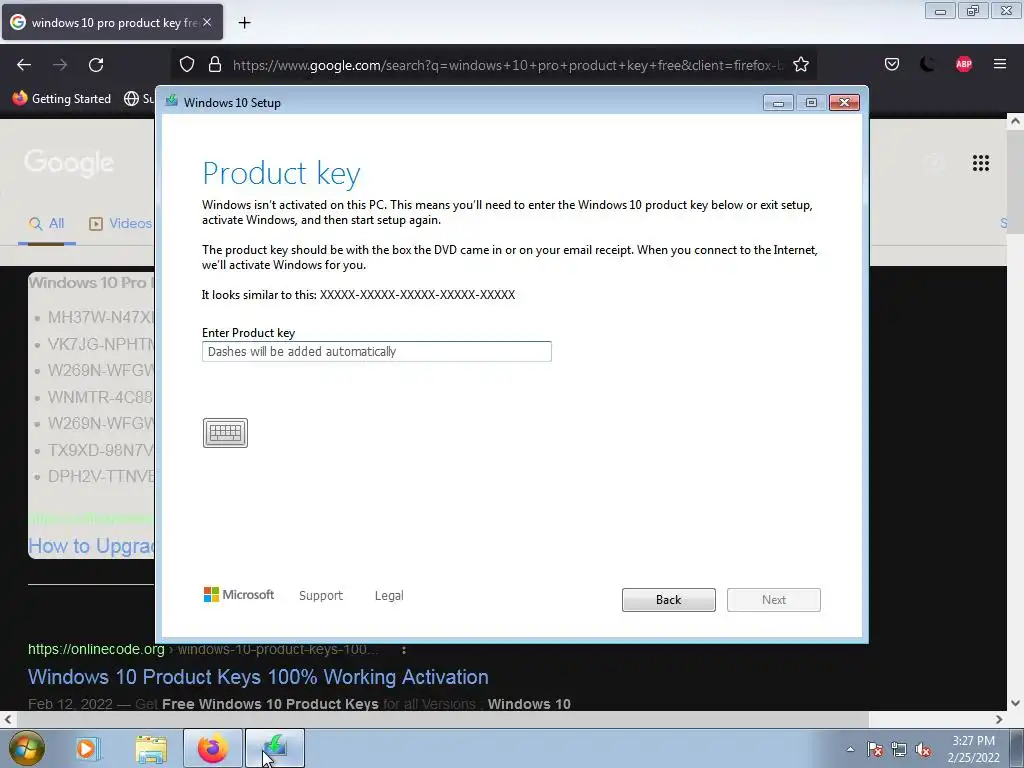Open Action Center flag icon

(875, 749)
